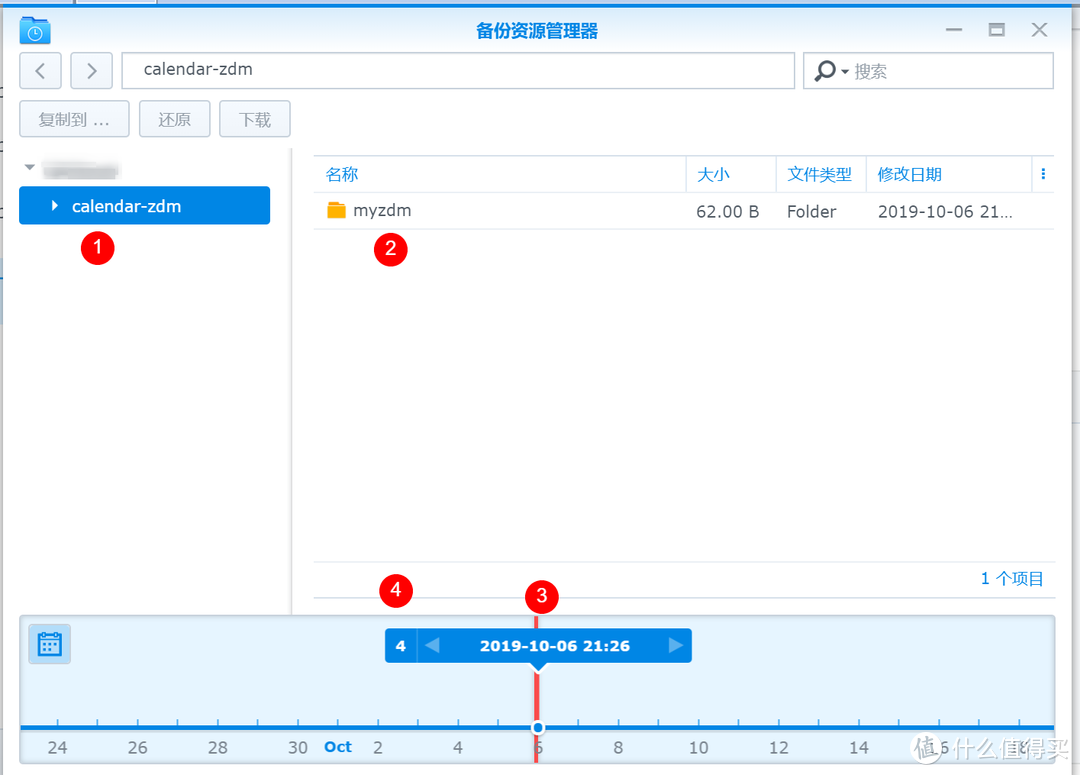
Task: Go to next backup version arrow
Action: coord(676,646)
